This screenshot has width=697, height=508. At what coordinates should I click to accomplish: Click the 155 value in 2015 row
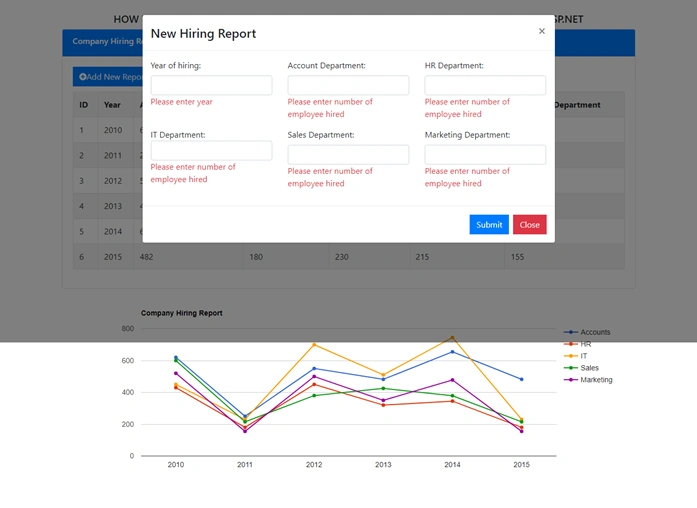pos(517,257)
